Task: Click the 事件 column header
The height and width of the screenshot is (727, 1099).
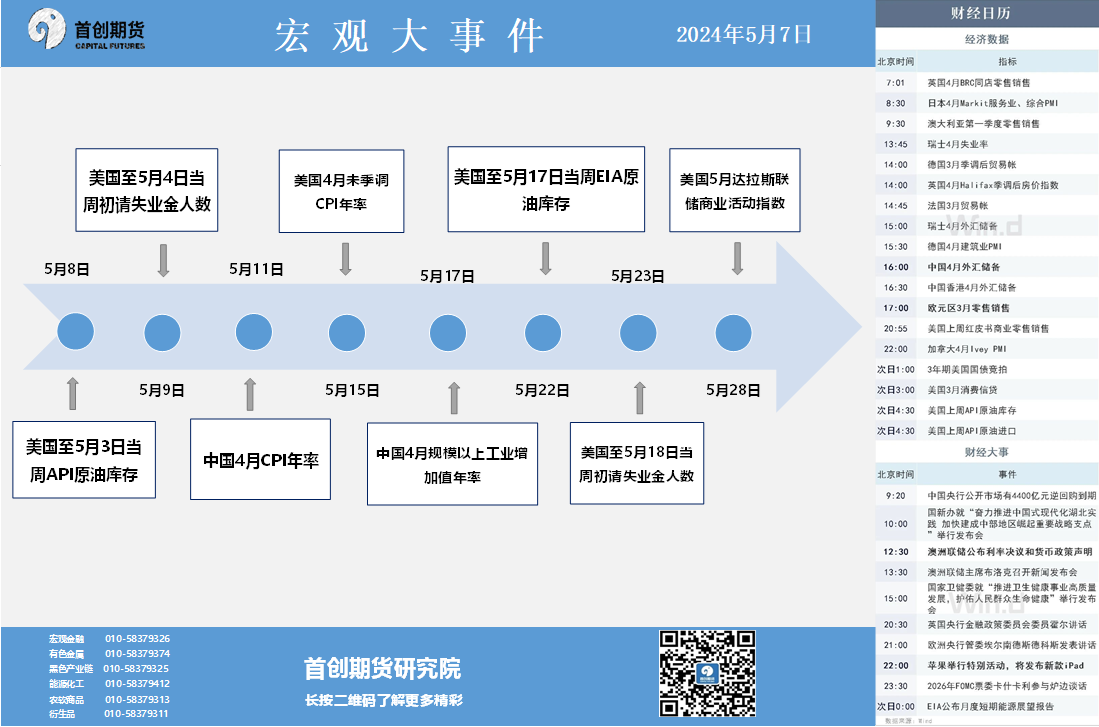Action: coord(1007,475)
